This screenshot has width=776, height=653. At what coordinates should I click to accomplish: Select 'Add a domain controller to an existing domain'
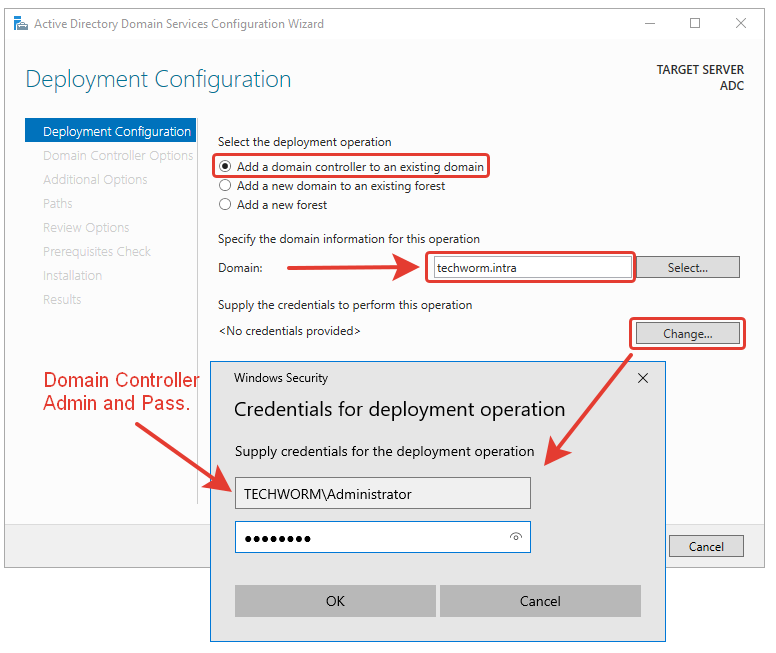click(x=226, y=166)
